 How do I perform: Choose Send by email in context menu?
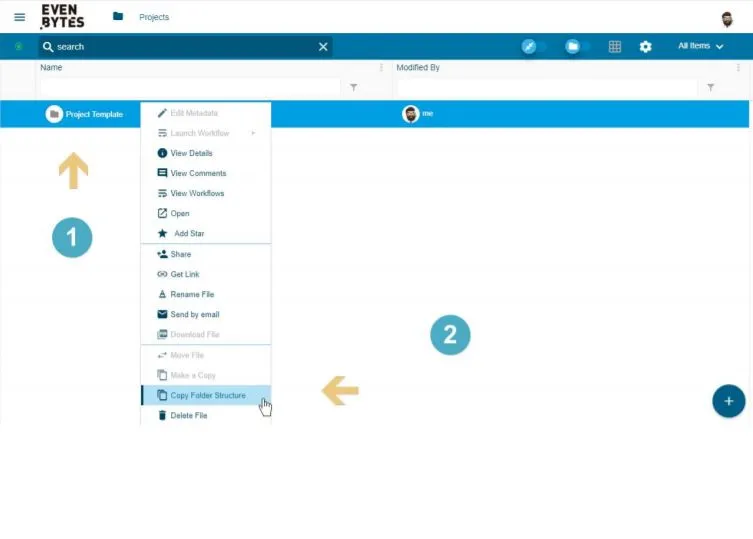tap(206, 315)
